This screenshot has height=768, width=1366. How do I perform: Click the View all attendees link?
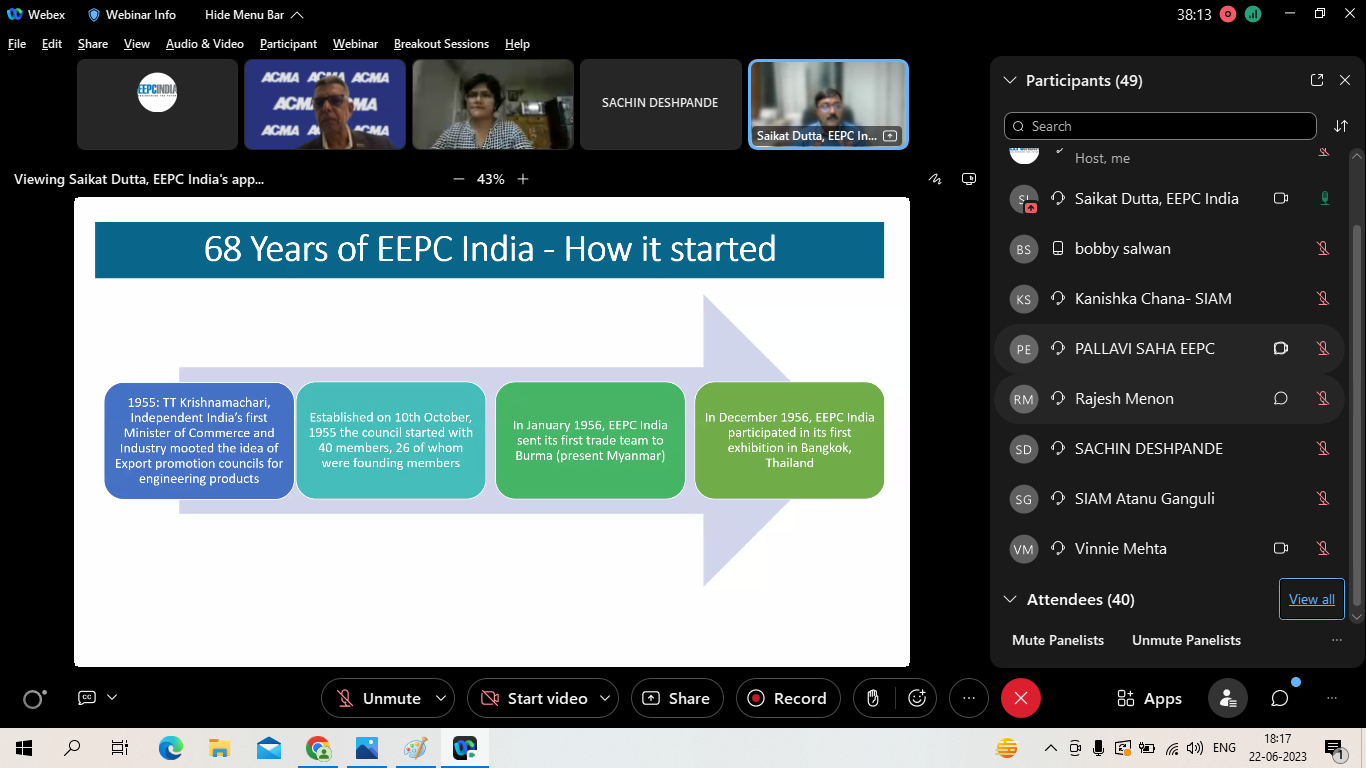pyautogui.click(x=1312, y=599)
